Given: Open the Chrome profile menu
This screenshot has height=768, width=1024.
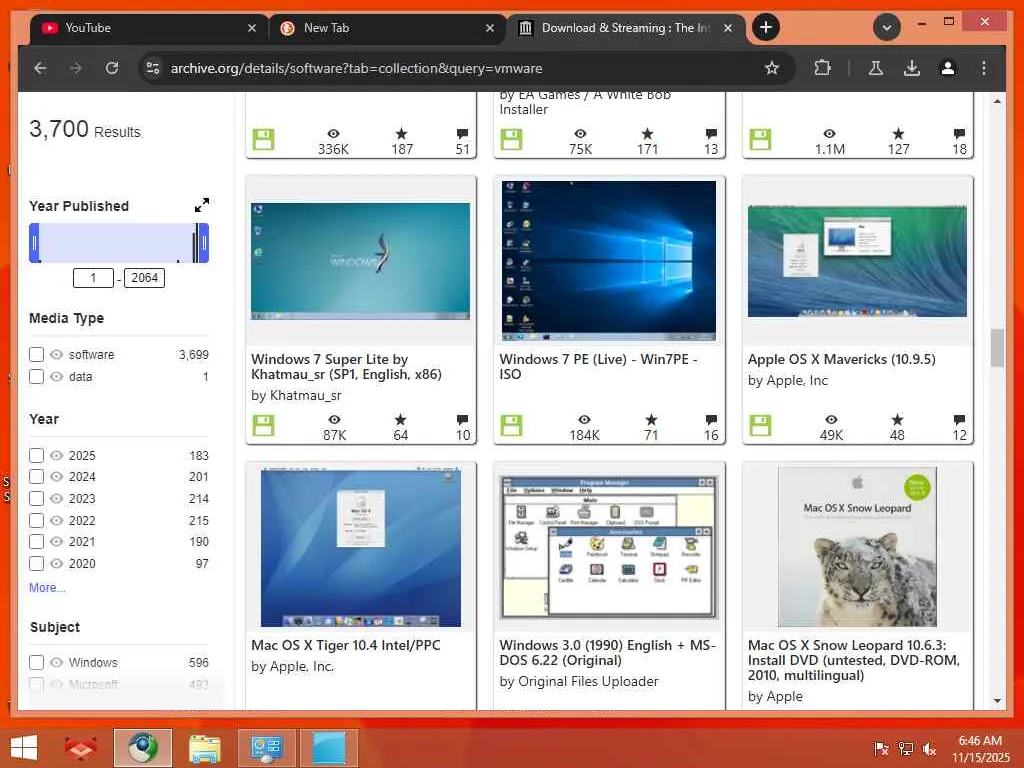Looking at the screenshot, I should tap(948, 68).
